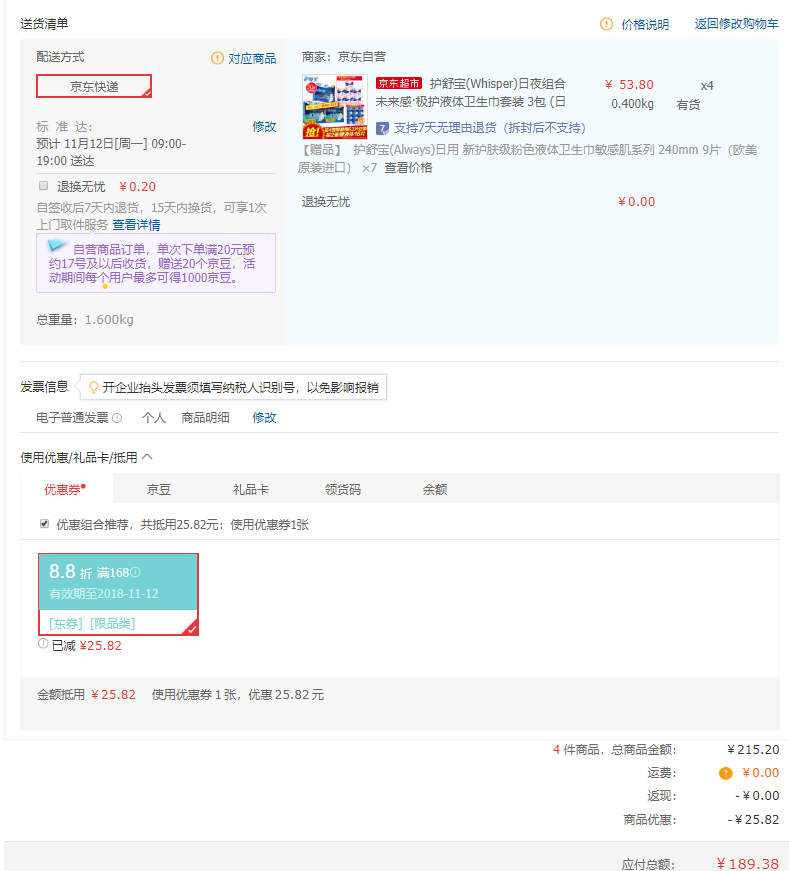
Task: Click the info icon beside 满168
Action: point(136,572)
